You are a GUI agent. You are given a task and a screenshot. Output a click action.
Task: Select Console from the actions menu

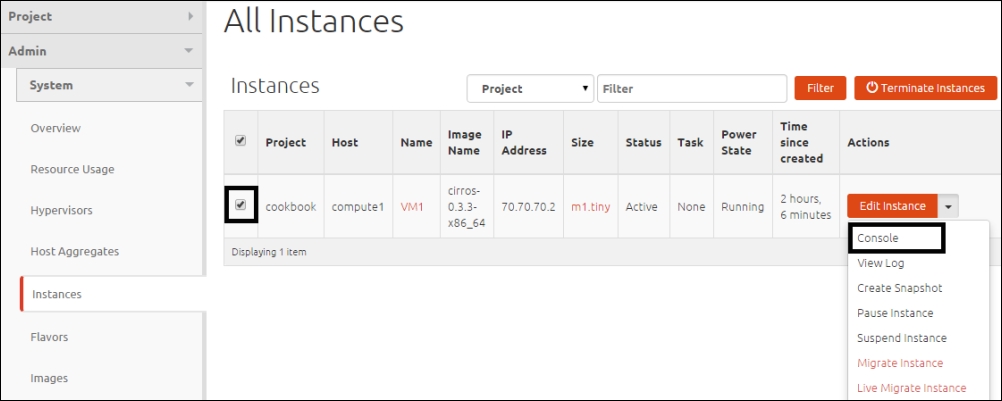coord(878,238)
